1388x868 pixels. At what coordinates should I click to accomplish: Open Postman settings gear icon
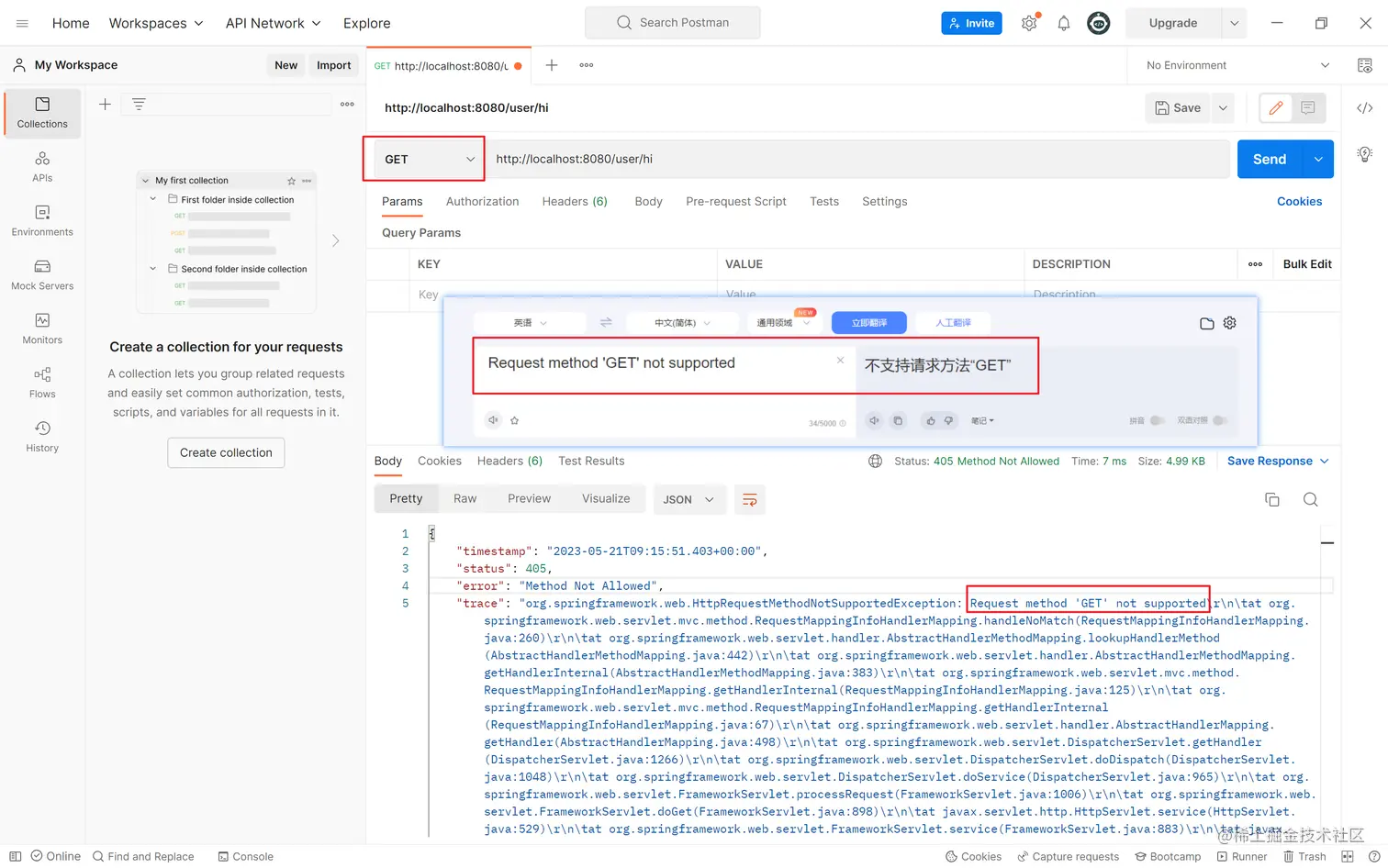pyautogui.click(x=1029, y=23)
